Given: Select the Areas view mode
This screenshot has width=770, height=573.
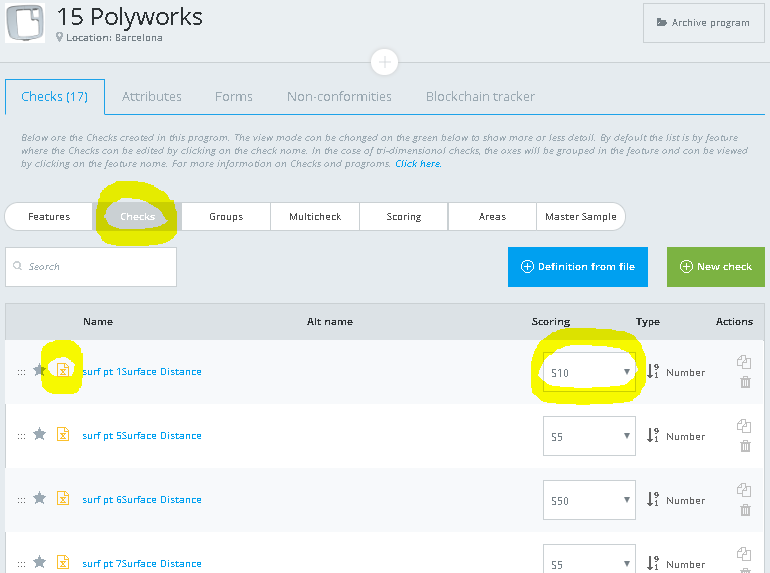Looking at the screenshot, I should pos(492,217).
